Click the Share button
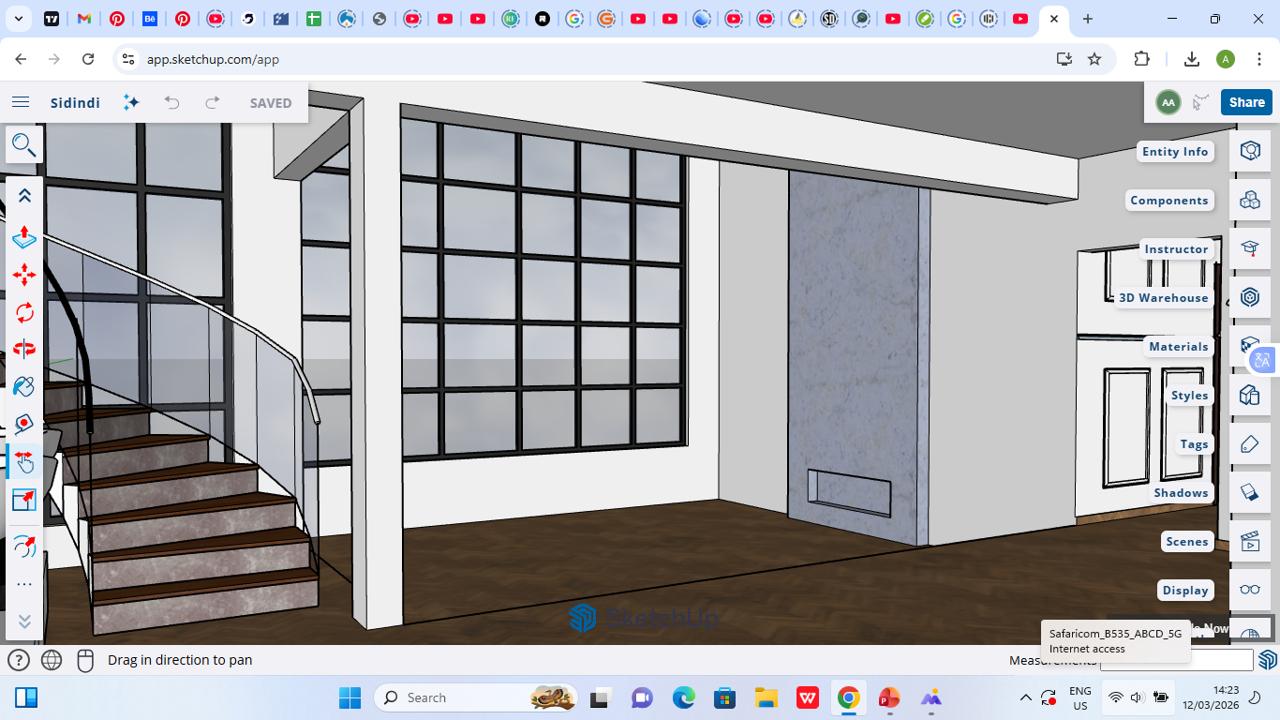The height and width of the screenshot is (720, 1280). click(1246, 102)
